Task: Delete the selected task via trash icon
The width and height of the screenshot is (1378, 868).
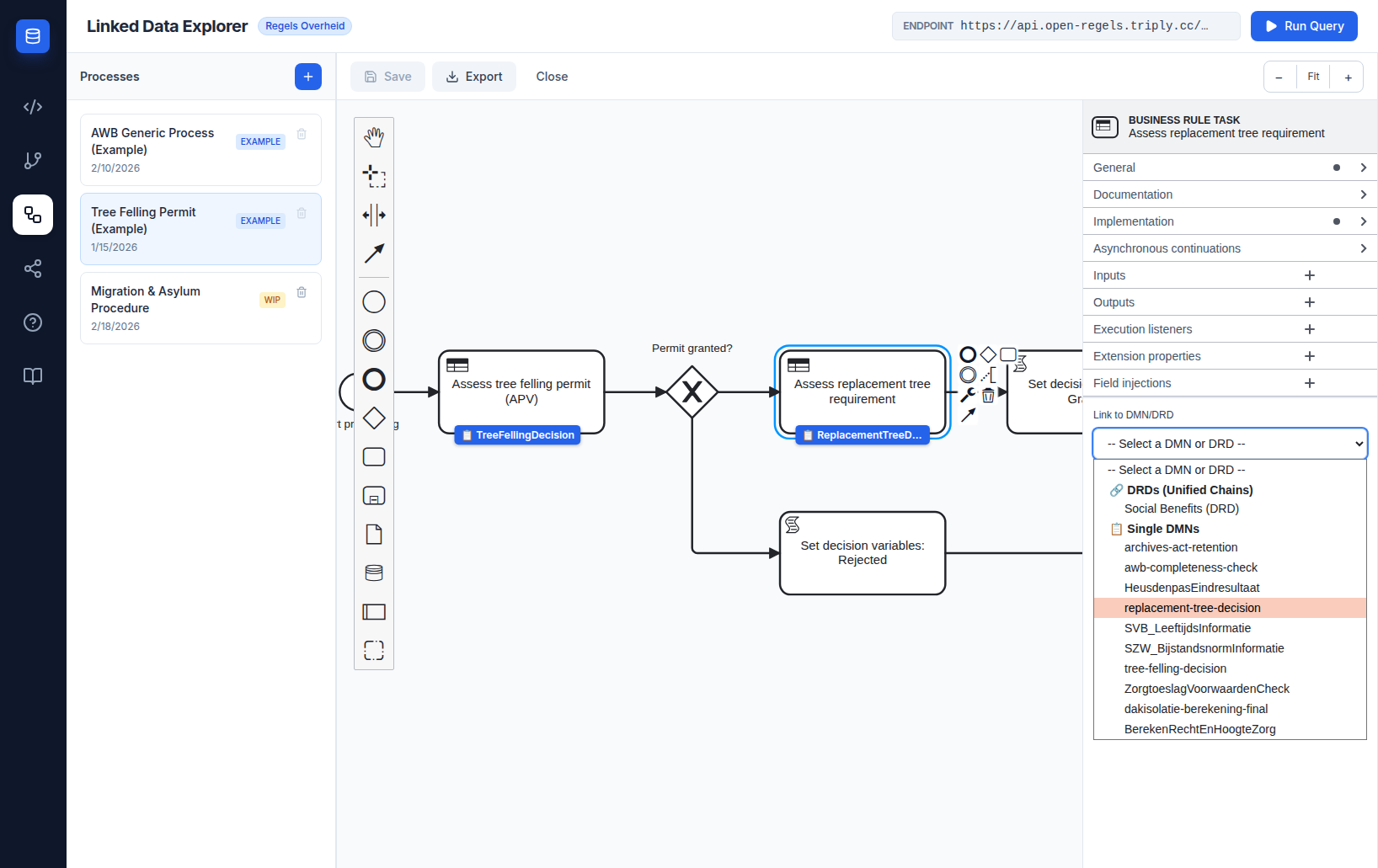Action: (988, 394)
